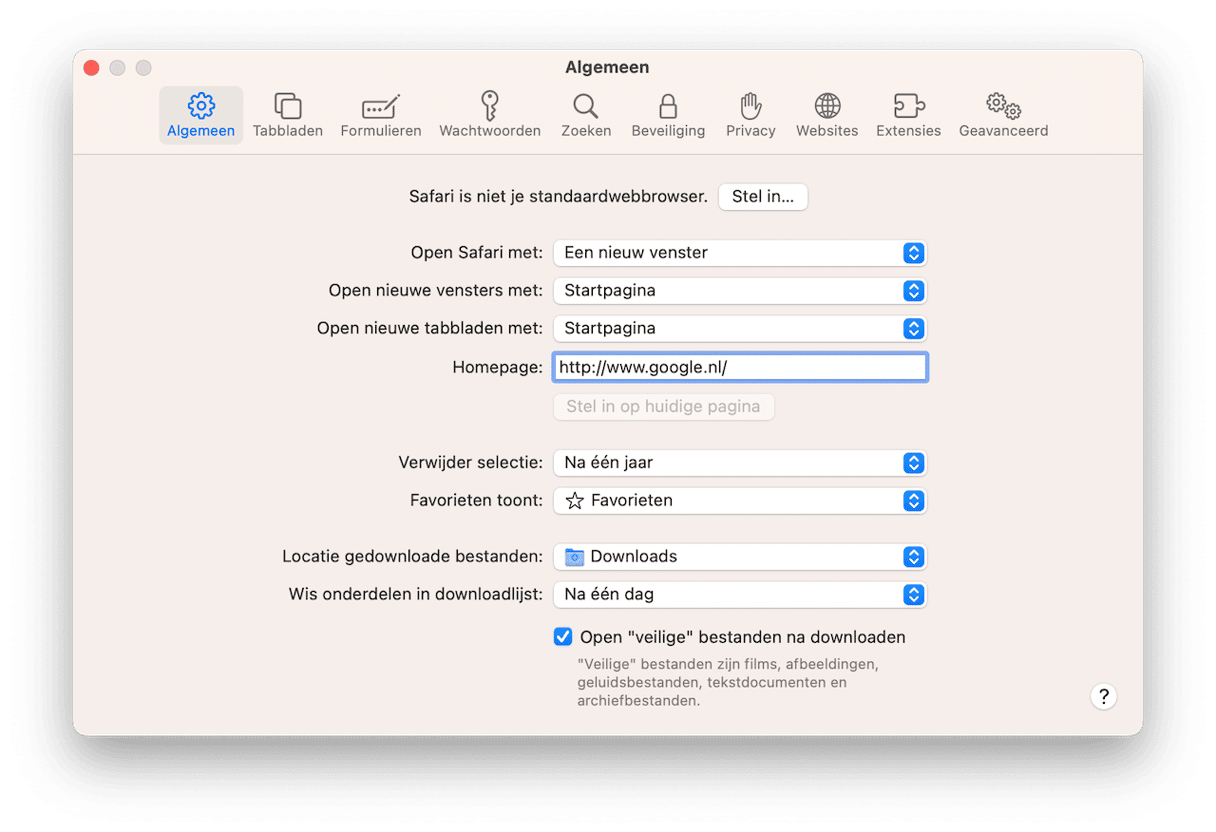The image size is (1216, 832).
Task: Click the help question mark button
Action: [x=1103, y=697]
